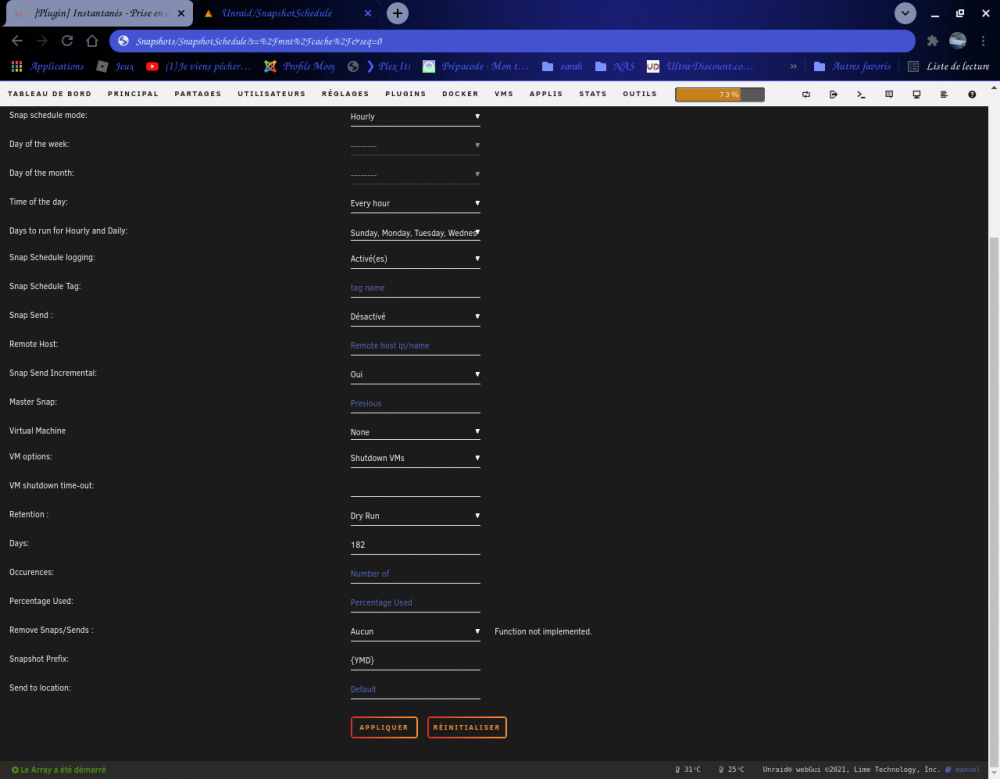Click the browser home icon

coord(92,41)
